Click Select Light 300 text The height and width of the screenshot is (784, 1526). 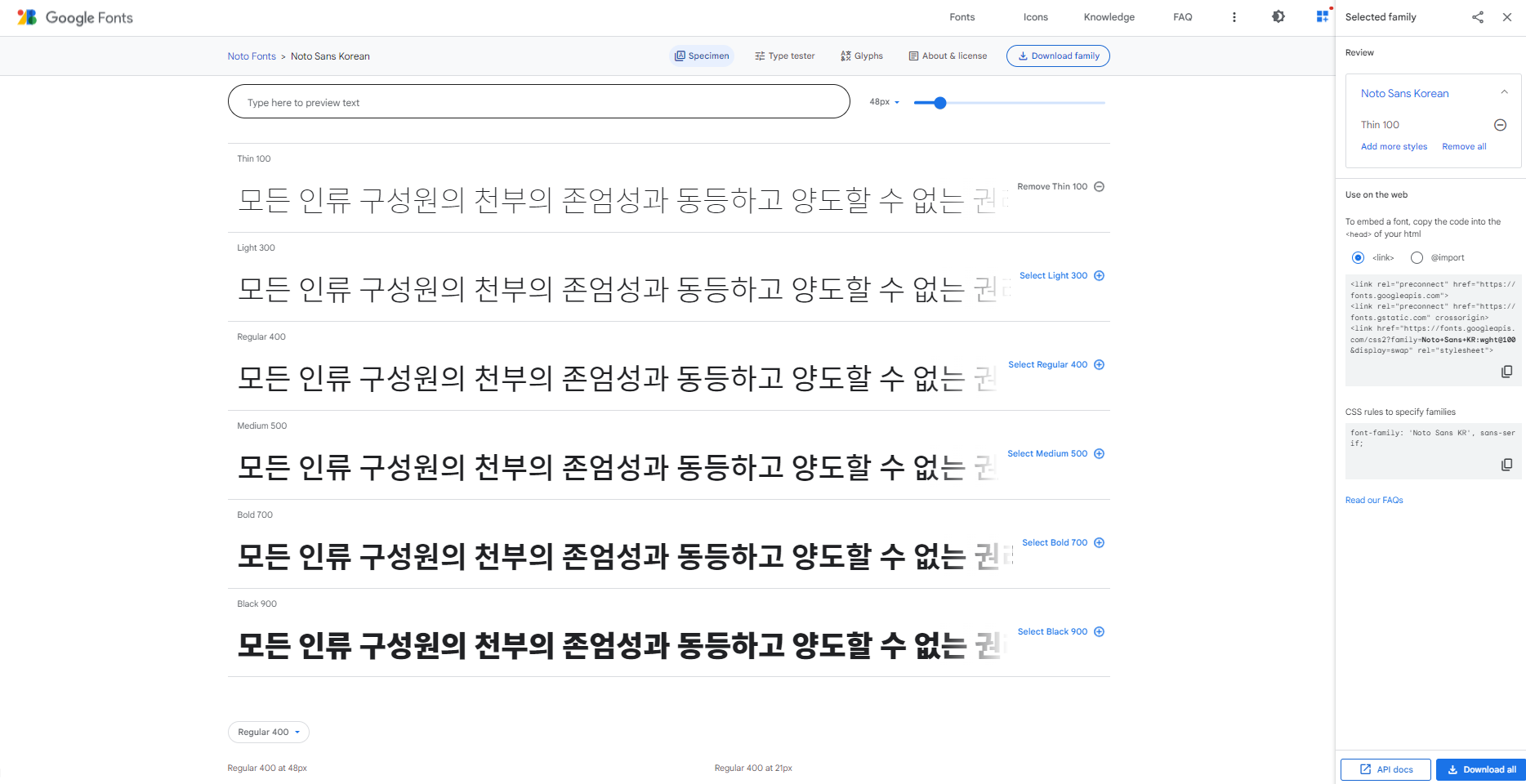[x=1053, y=275]
